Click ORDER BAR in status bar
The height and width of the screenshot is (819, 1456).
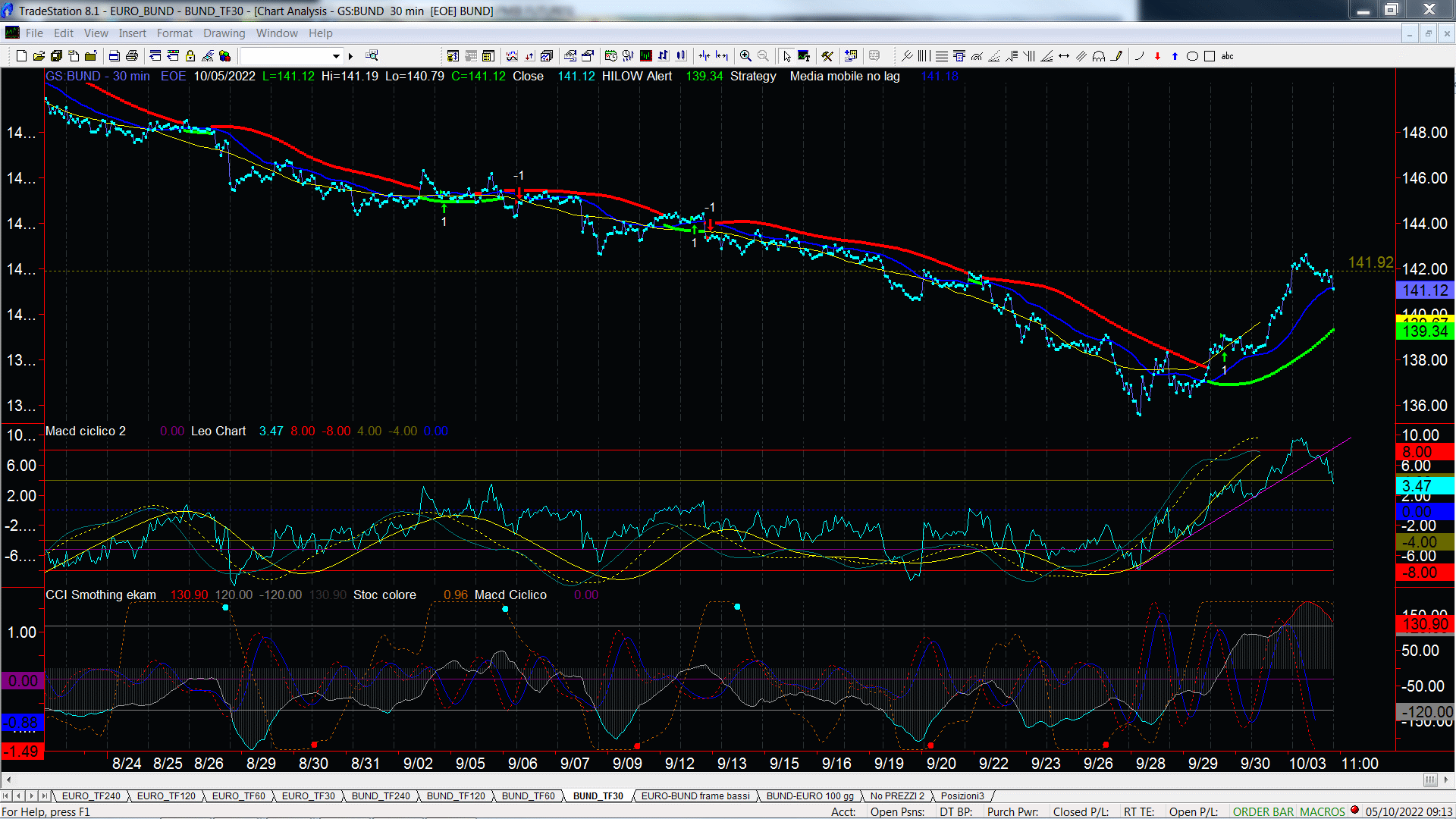coord(1263,812)
